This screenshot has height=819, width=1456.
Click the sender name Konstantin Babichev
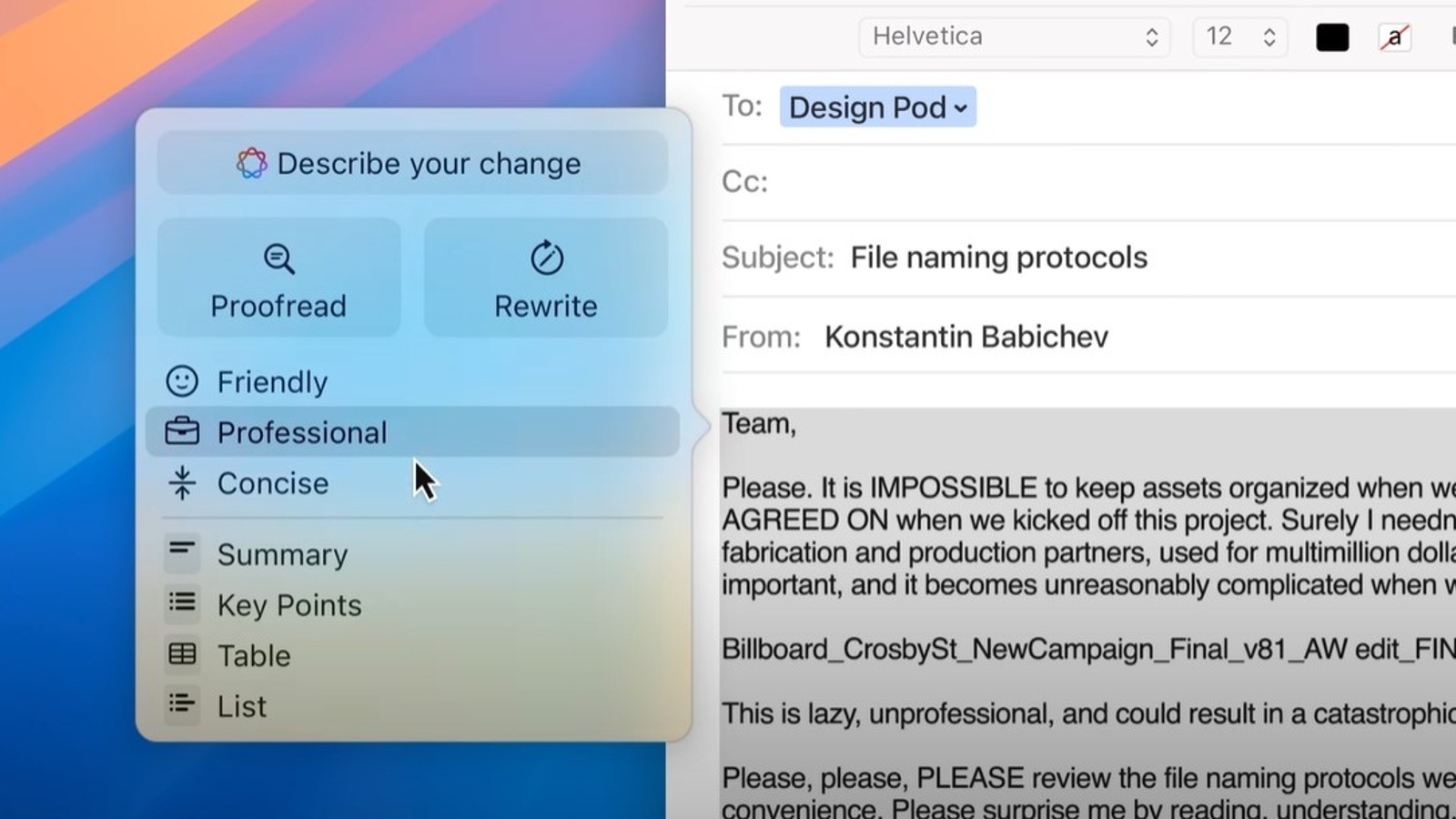point(966,337)
